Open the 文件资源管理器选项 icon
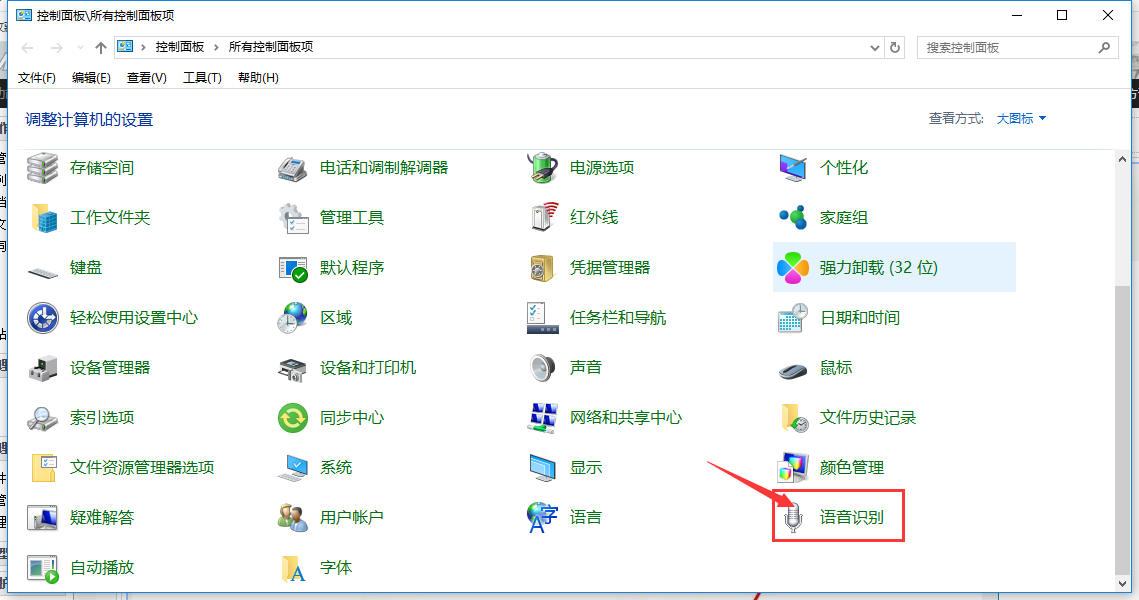This screenshot has width=1139, height=600. click(x=43, y=469)
